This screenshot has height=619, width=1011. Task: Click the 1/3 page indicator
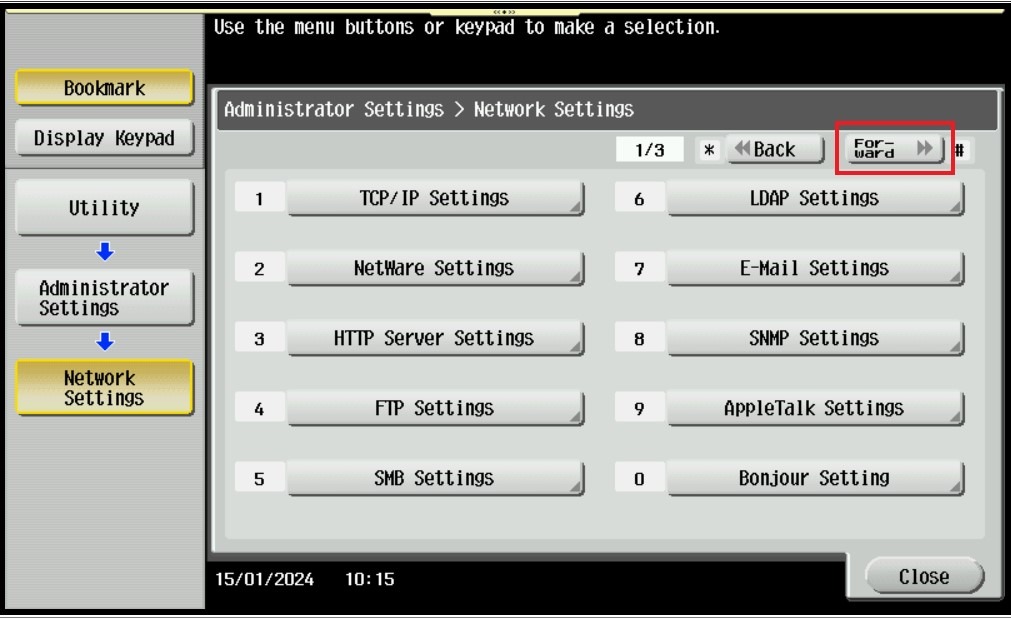click(650, 150)
